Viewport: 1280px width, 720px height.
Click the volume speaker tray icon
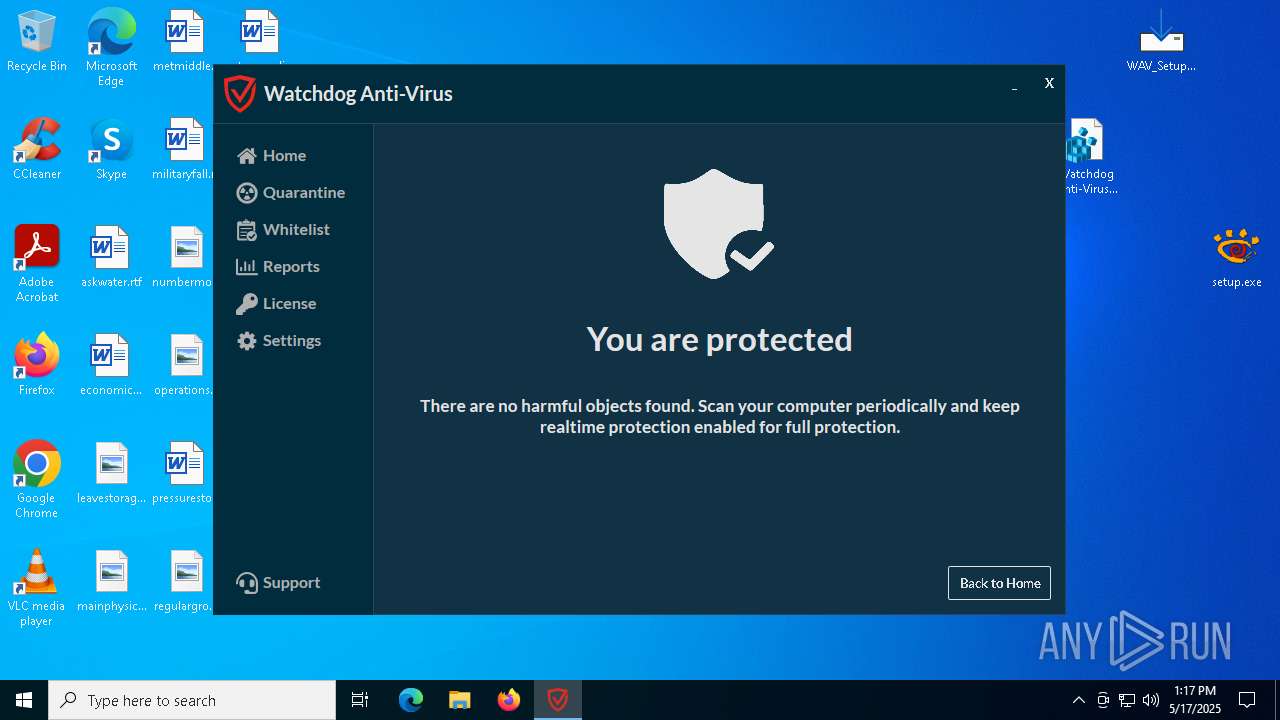pos(1151,700)
